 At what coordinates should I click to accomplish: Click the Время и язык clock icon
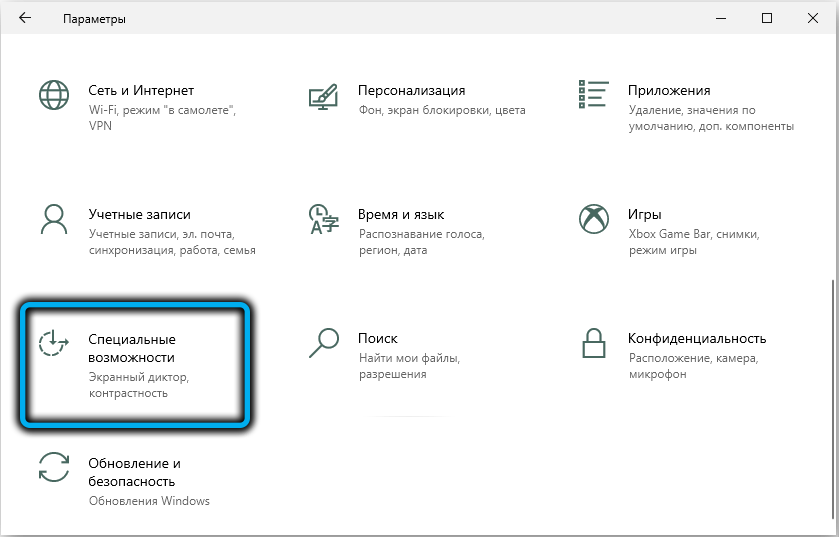click(x=323, y=219)
